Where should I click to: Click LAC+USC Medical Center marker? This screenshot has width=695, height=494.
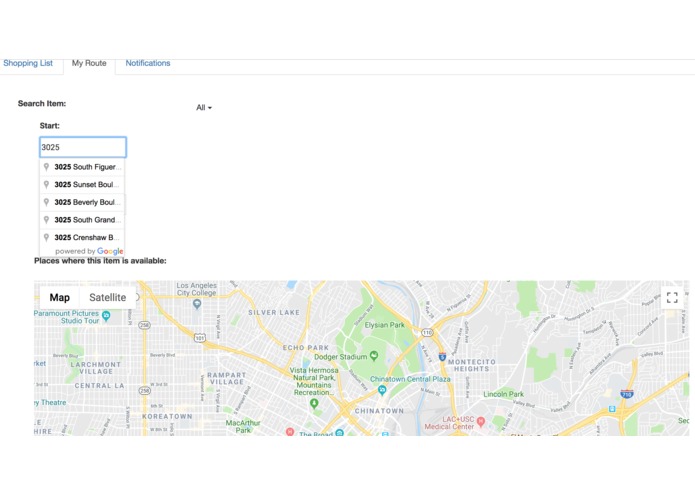point(481,421)
